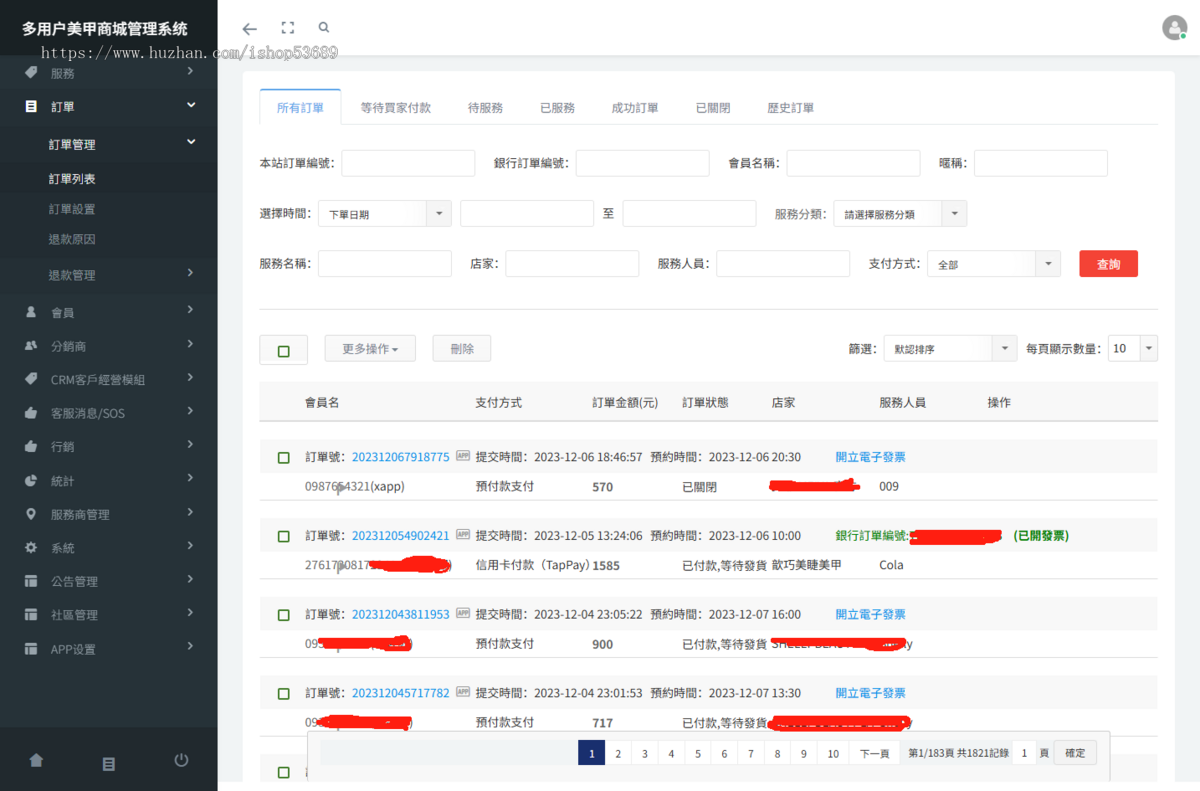Click 開立電子發票 for order 202312043811953
The image size is (1200, 791).
(x=870, y=614)
